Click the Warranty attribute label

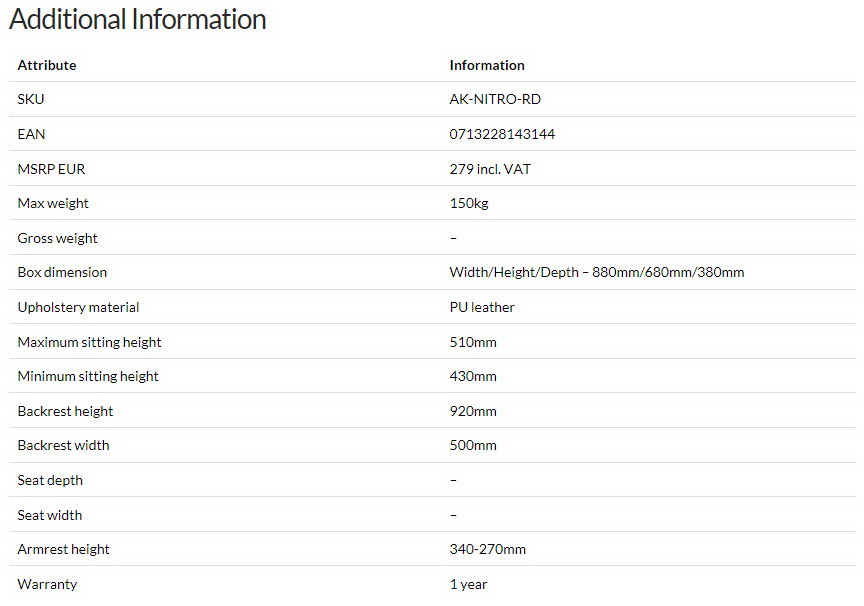[47, 585]
